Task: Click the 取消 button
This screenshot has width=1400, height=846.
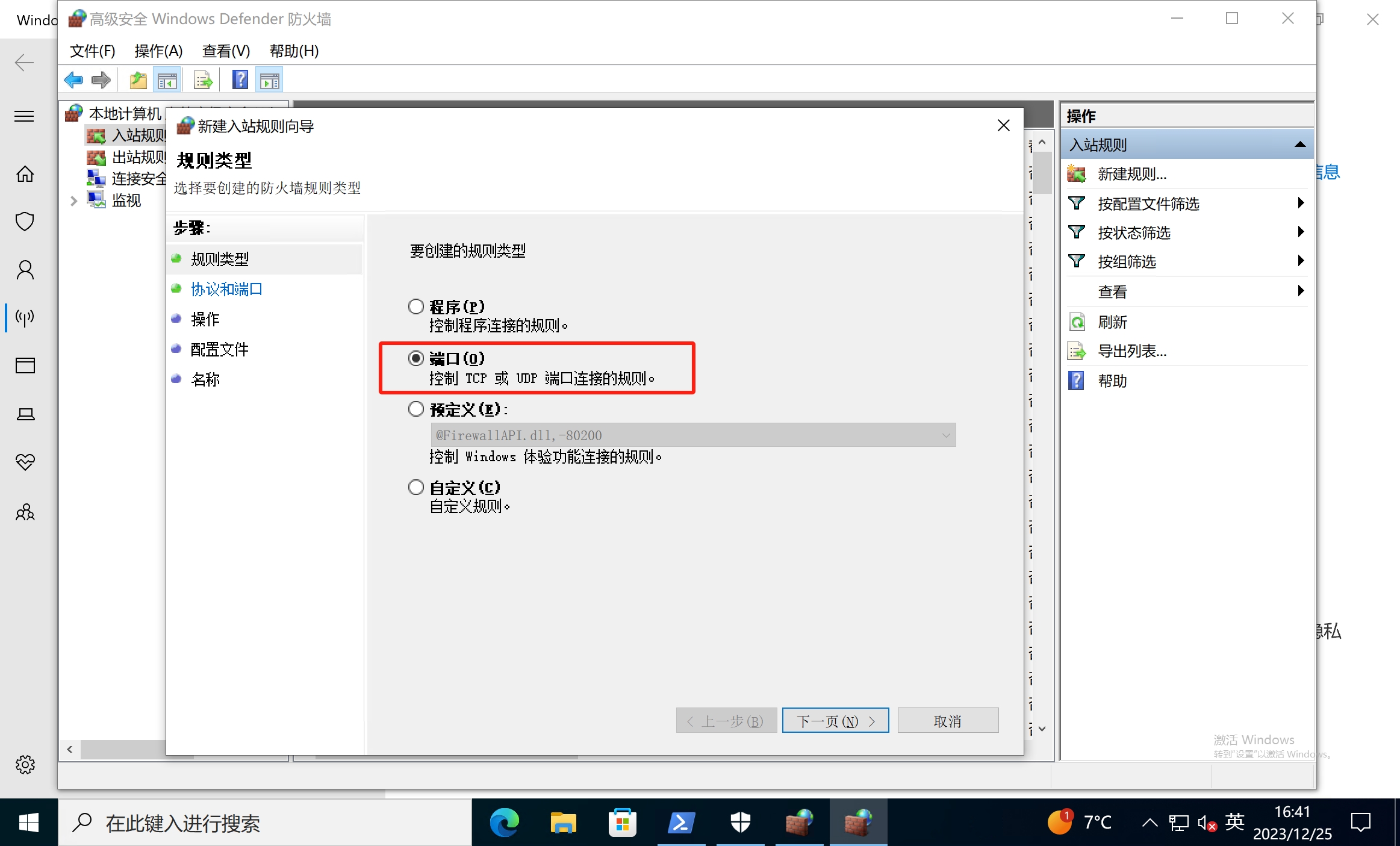Action: point(947,721)
